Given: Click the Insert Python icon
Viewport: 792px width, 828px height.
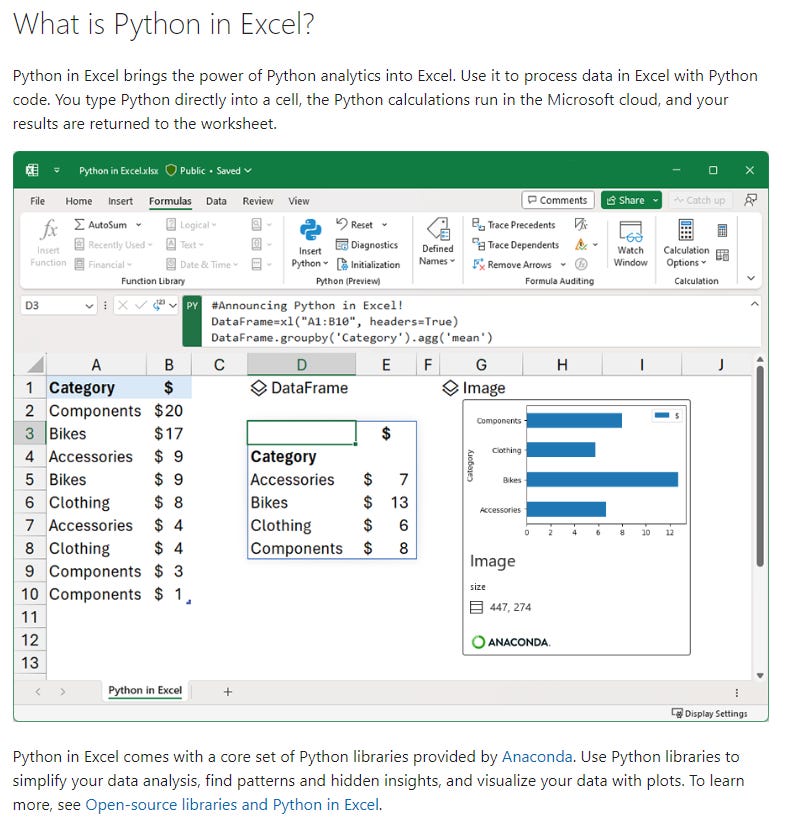Looking at the screenshot, I should pos(310,230).
